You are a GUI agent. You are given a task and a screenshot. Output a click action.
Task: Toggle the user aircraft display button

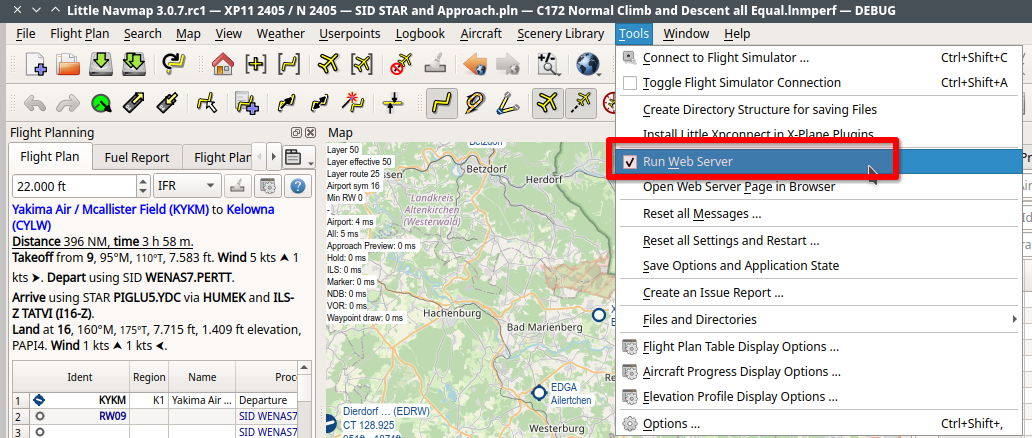[x=548, y=103]
